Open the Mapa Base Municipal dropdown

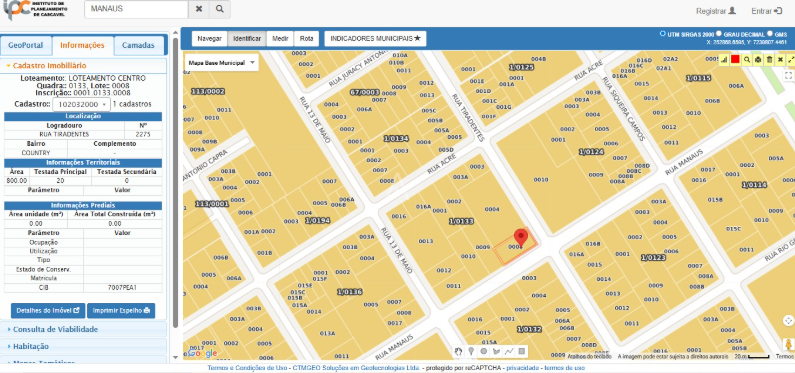coord(221,63)
